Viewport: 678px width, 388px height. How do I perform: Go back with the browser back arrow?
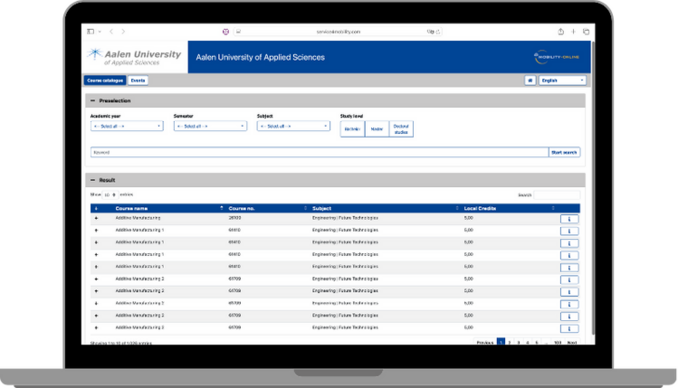111,32
